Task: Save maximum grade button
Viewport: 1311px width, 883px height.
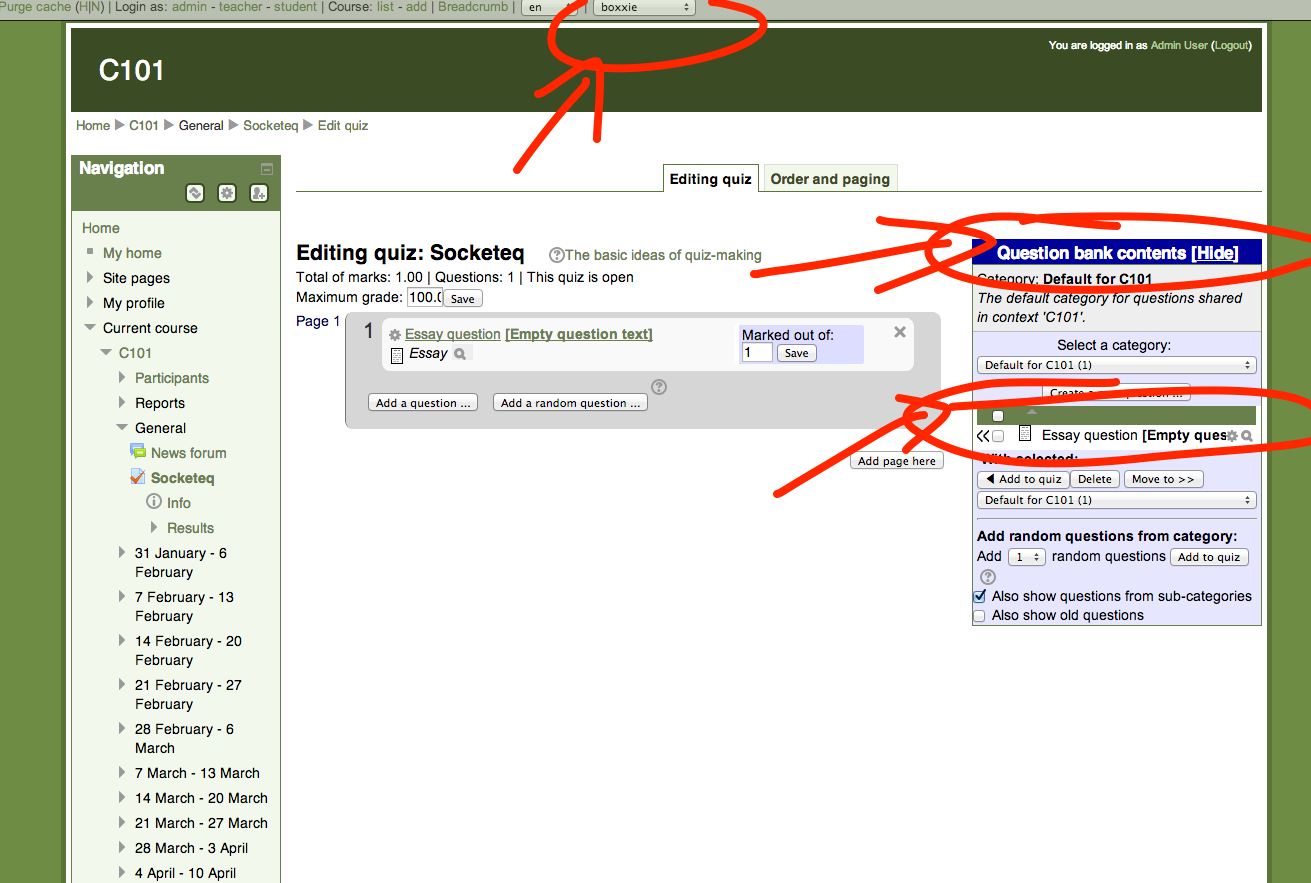Action: click(462, 299)
